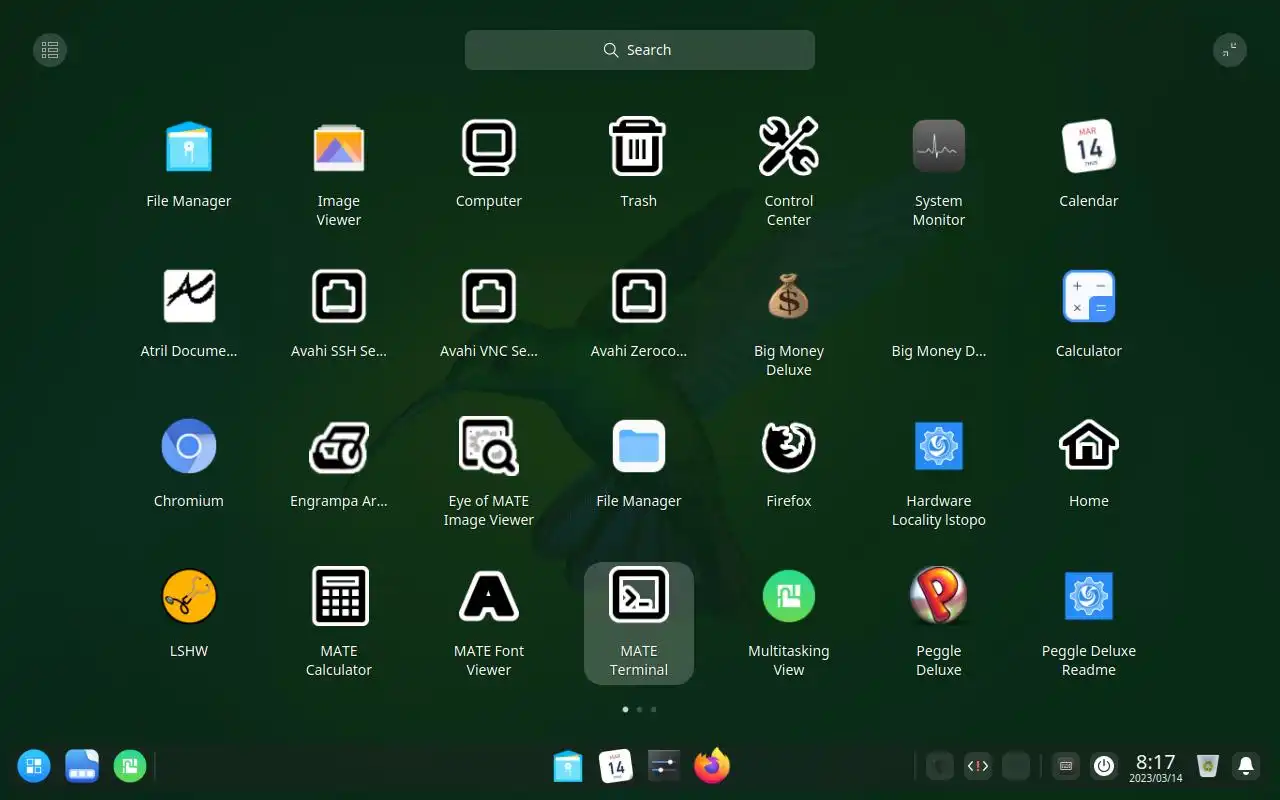Launch System Monitor
The height and width of the screenshot is (800, 1280).
pos(939,147)
